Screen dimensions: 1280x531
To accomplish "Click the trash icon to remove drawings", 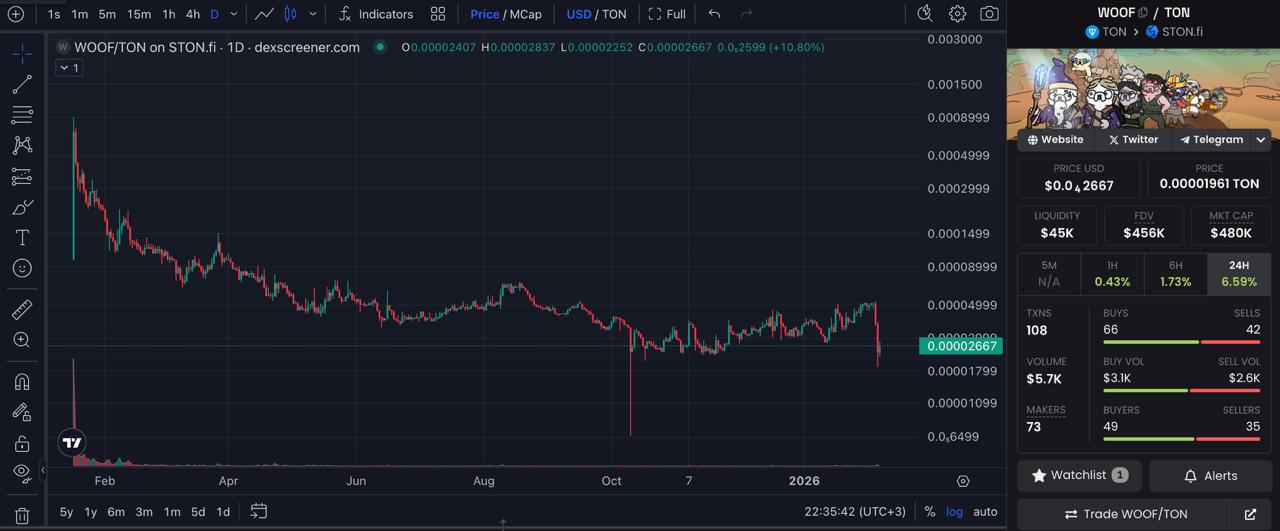I will point(22,516).
